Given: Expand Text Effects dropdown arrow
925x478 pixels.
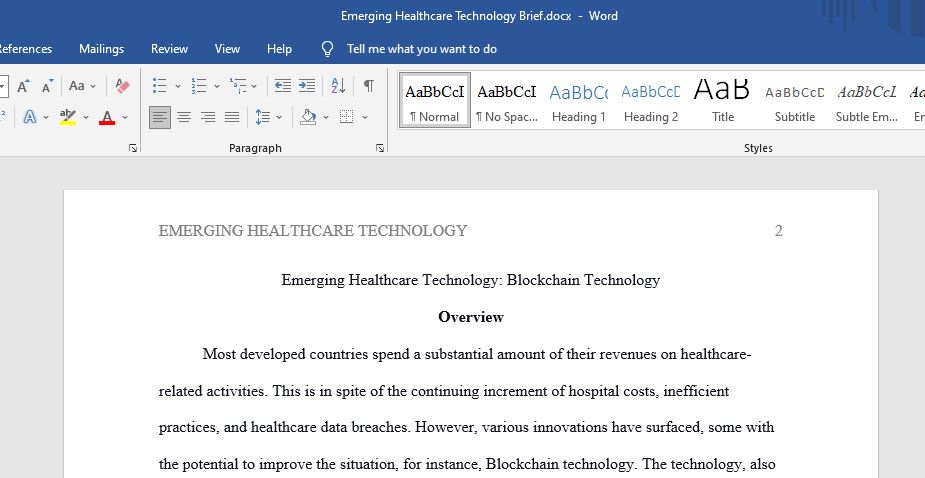Looking at the screenshot, I should tap(46, 117).
